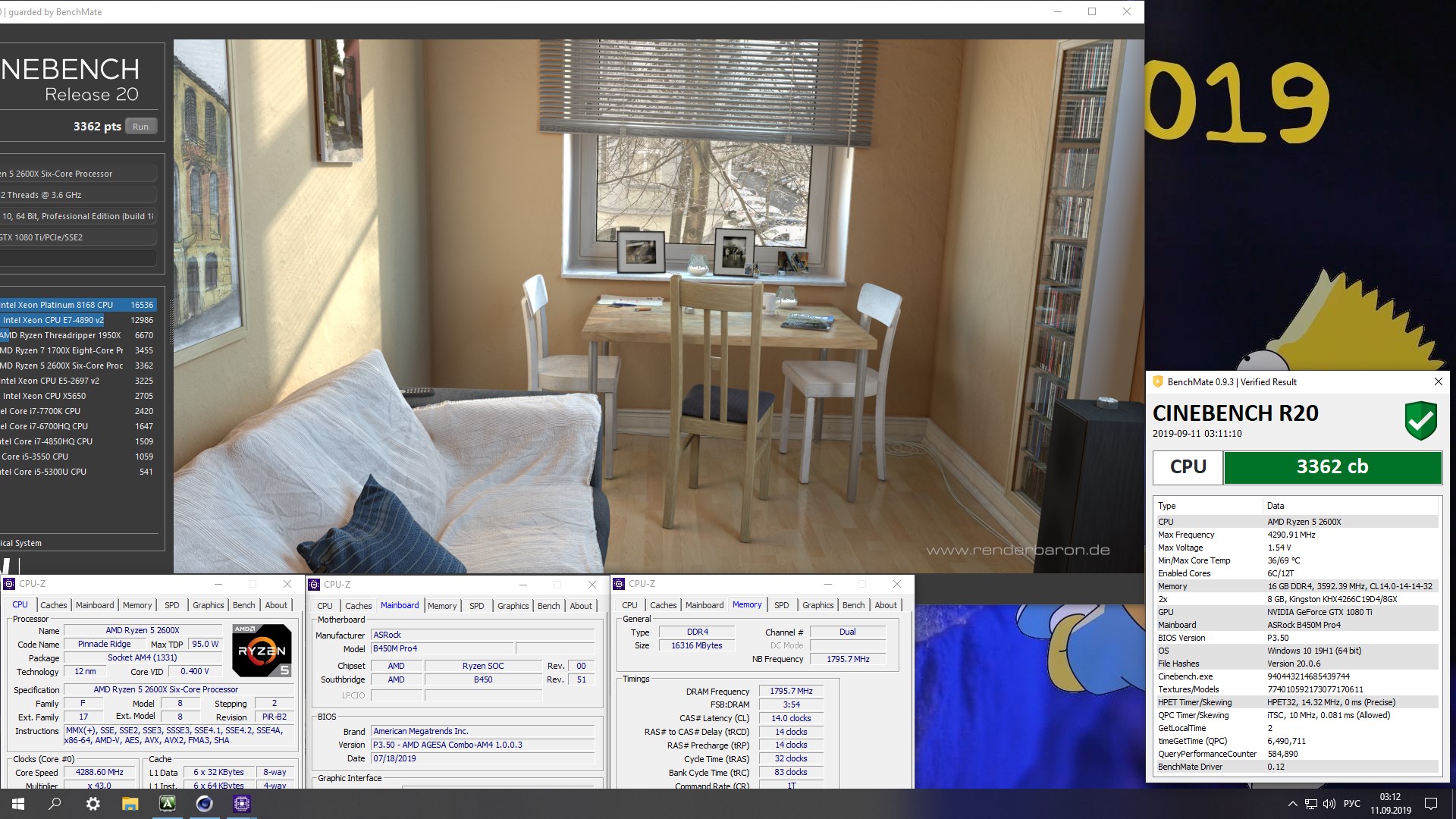
Task: Click the Core Speed 4288.60 MHz value
Action: (x=99, y=773)
